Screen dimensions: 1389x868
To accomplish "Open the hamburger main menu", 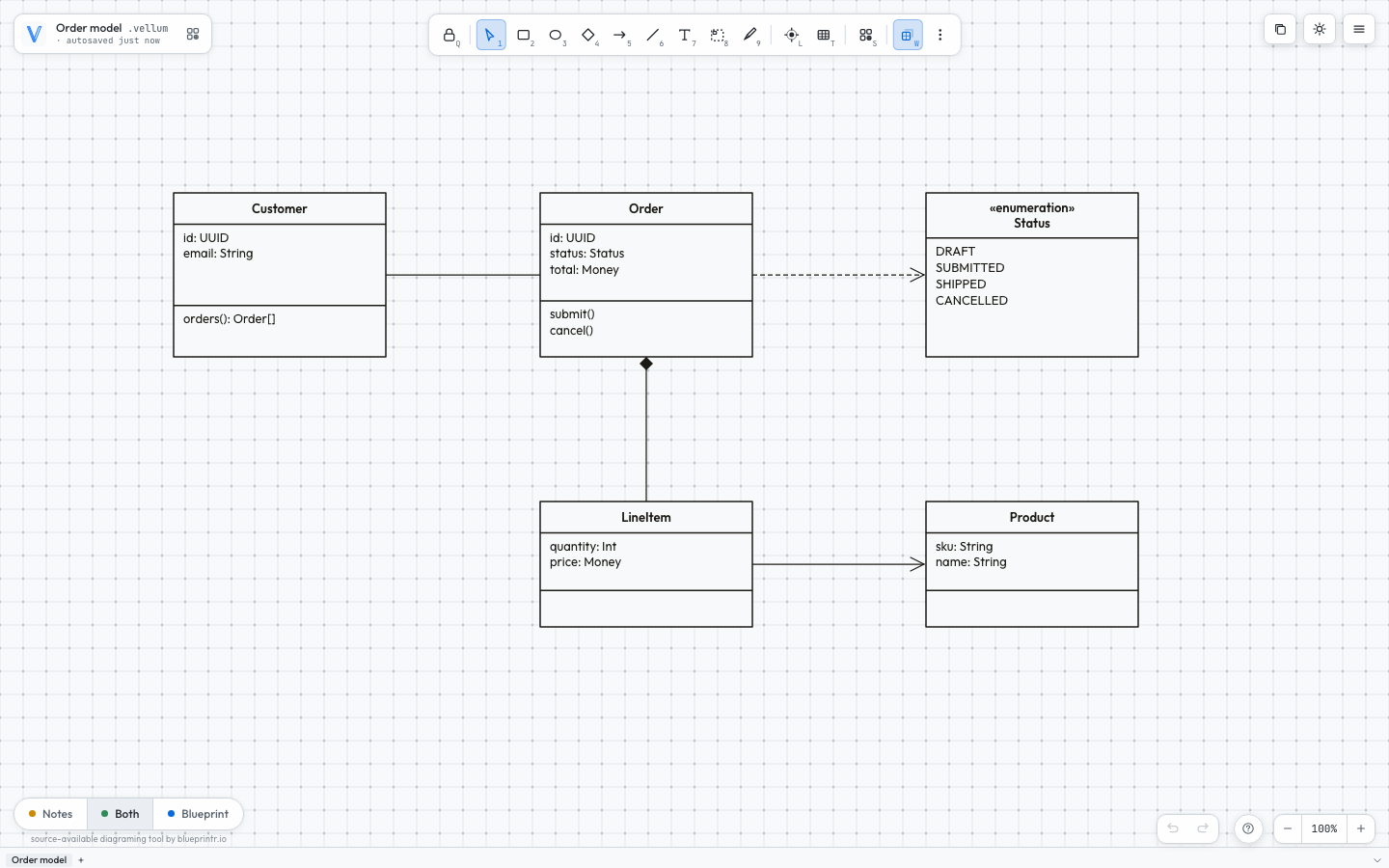I will (1359, 29).
